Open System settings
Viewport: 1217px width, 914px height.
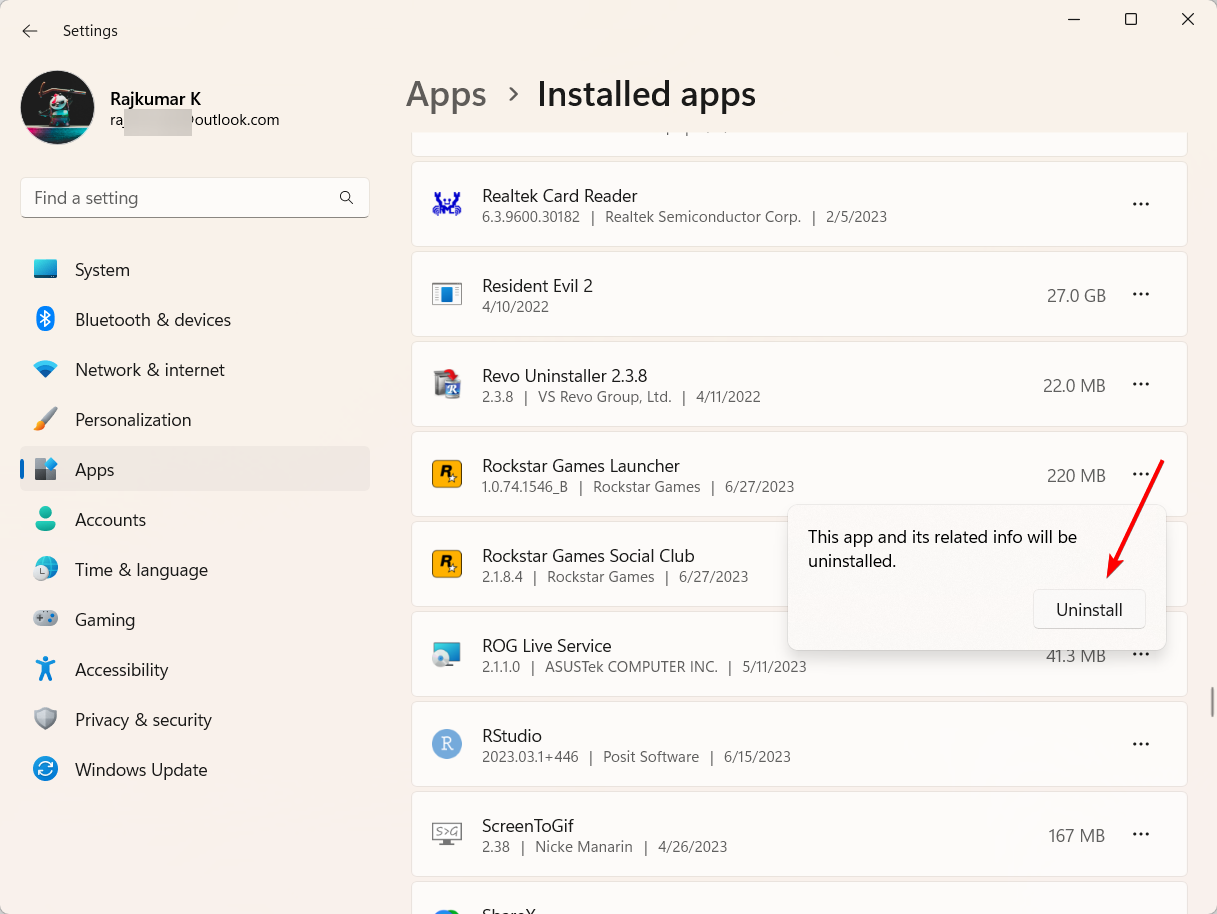click(x=195, y=270)
